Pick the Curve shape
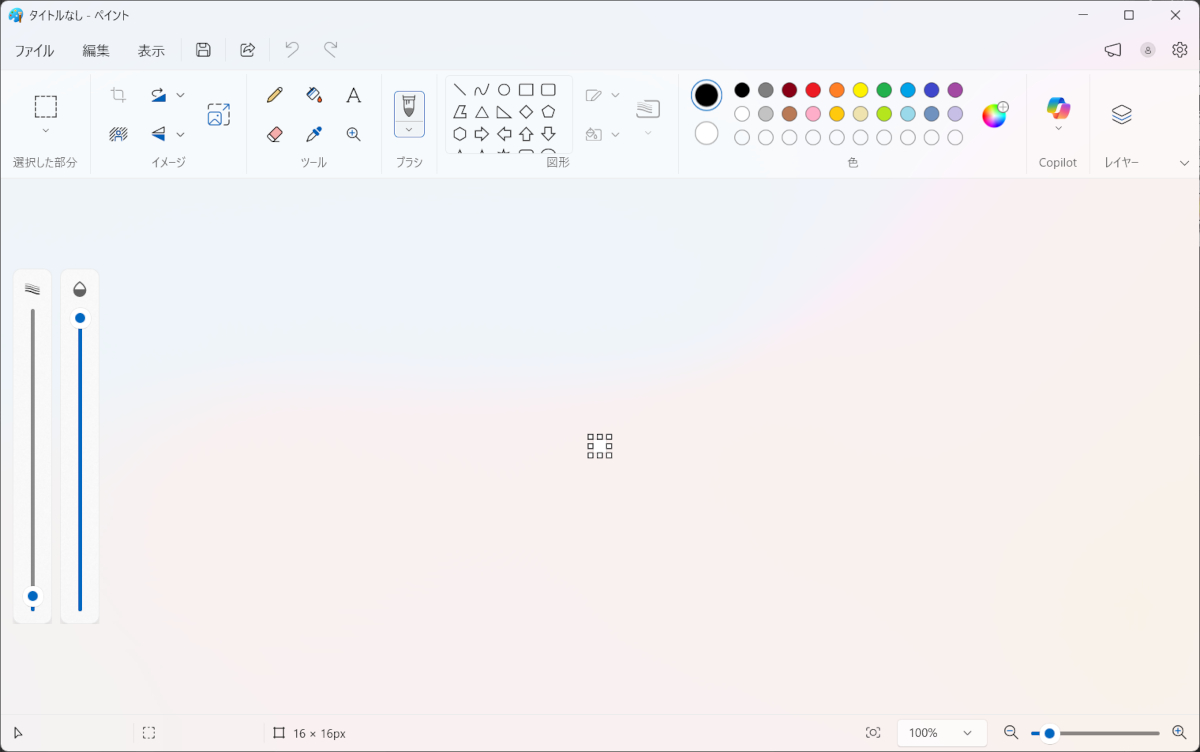Screen dimensions: 1200x752 click(x=482, y=90)
